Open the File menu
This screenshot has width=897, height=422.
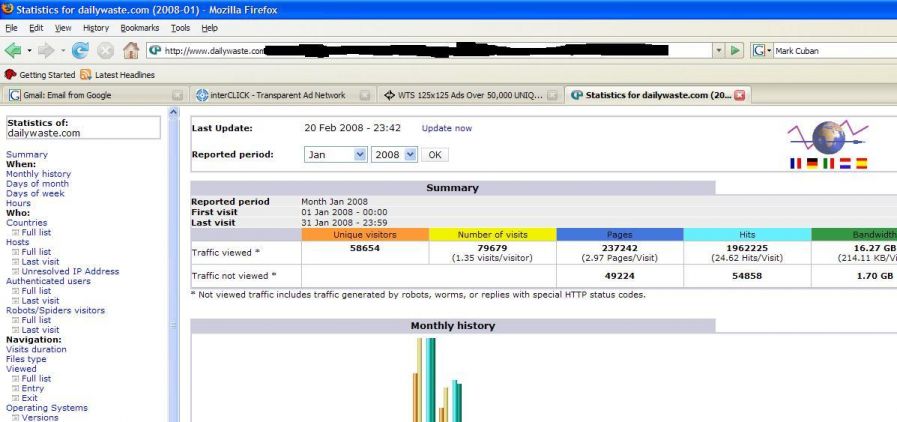pyautogui.click(x=11, y=27)
